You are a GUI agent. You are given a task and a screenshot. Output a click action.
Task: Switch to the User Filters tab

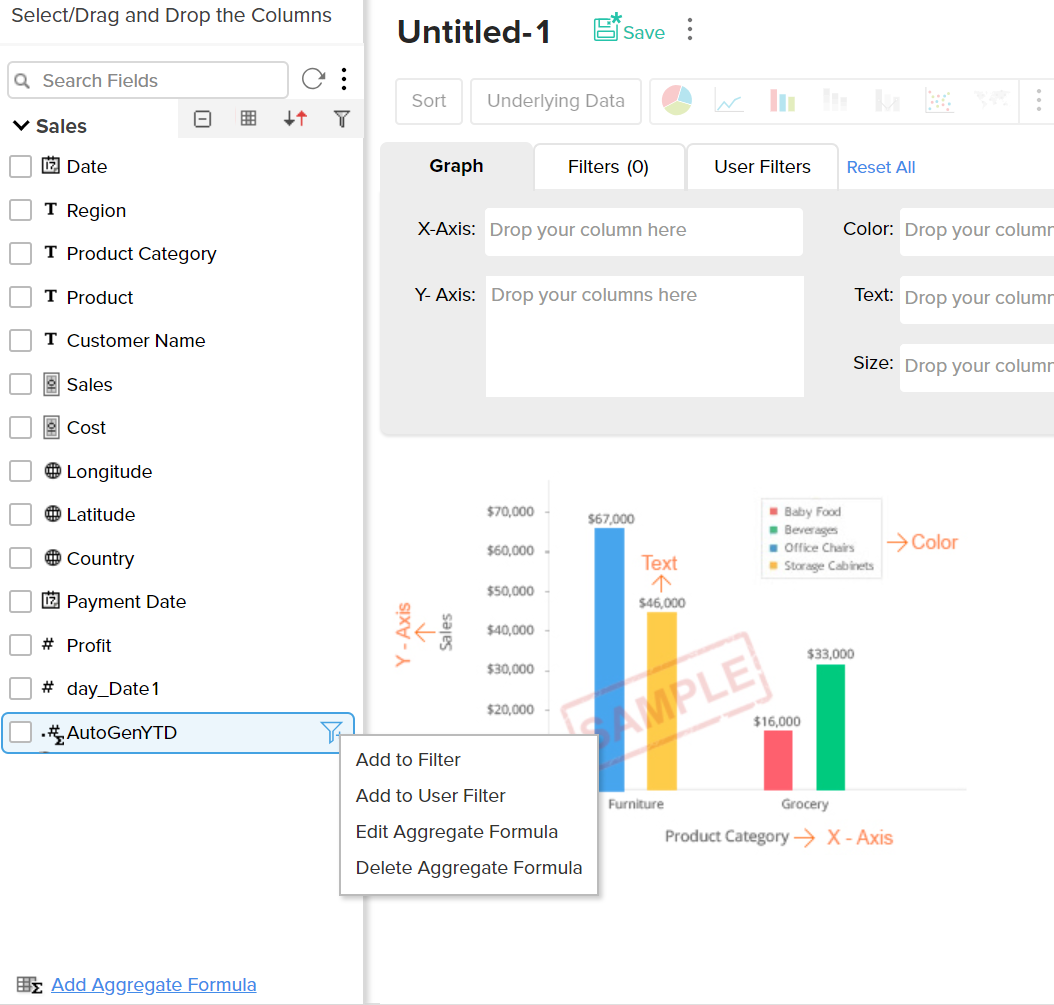point(761,166)
